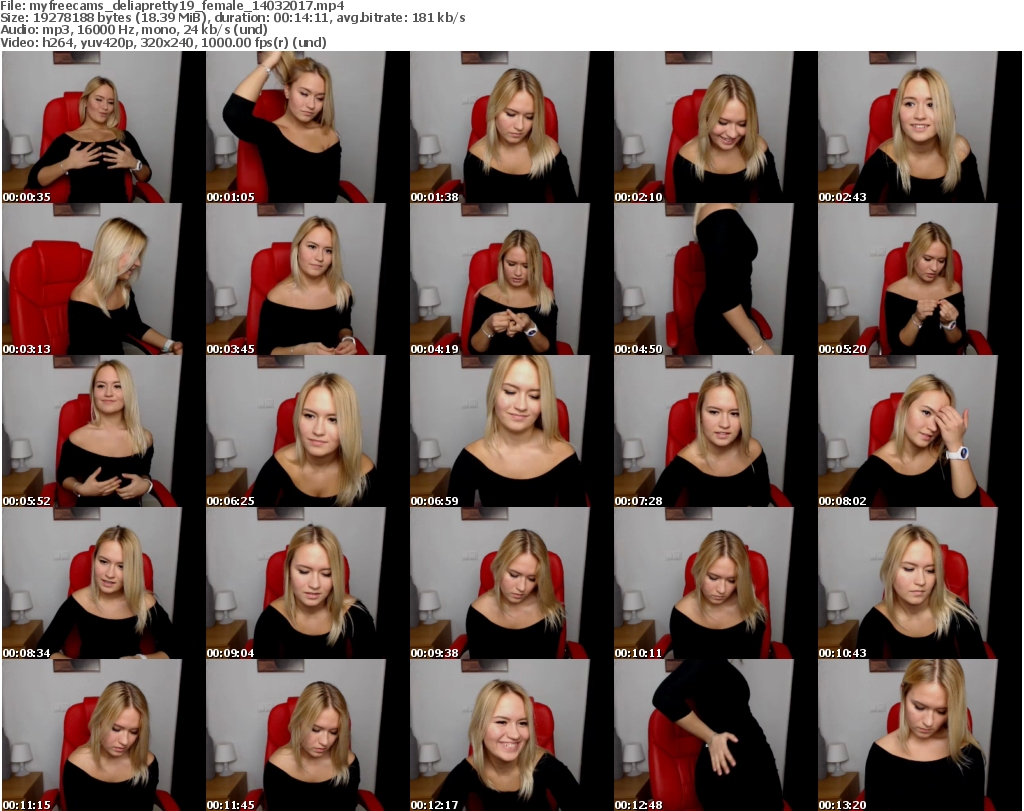The width and height of the screenshot is (1024, 811).
Task: Click the frame at 00:02:10
Action: 715,127
